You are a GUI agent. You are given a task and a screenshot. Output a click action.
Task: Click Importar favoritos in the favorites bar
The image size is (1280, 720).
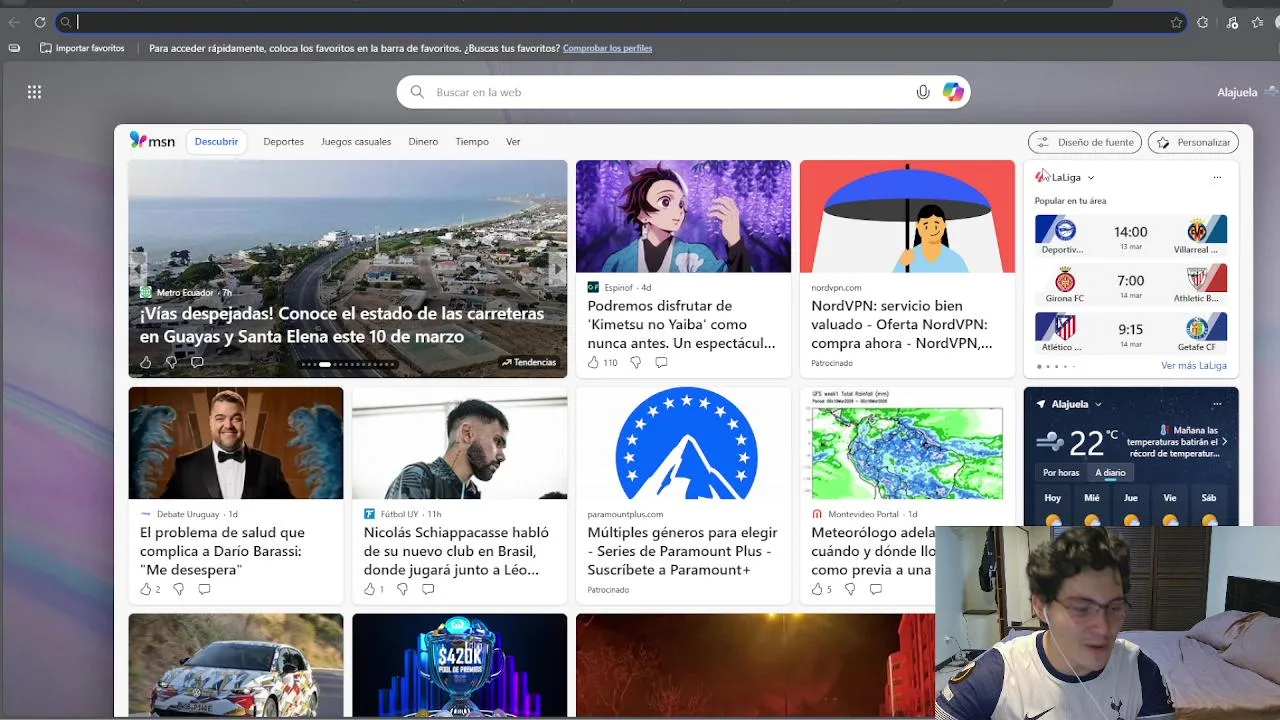click(82, 48)
